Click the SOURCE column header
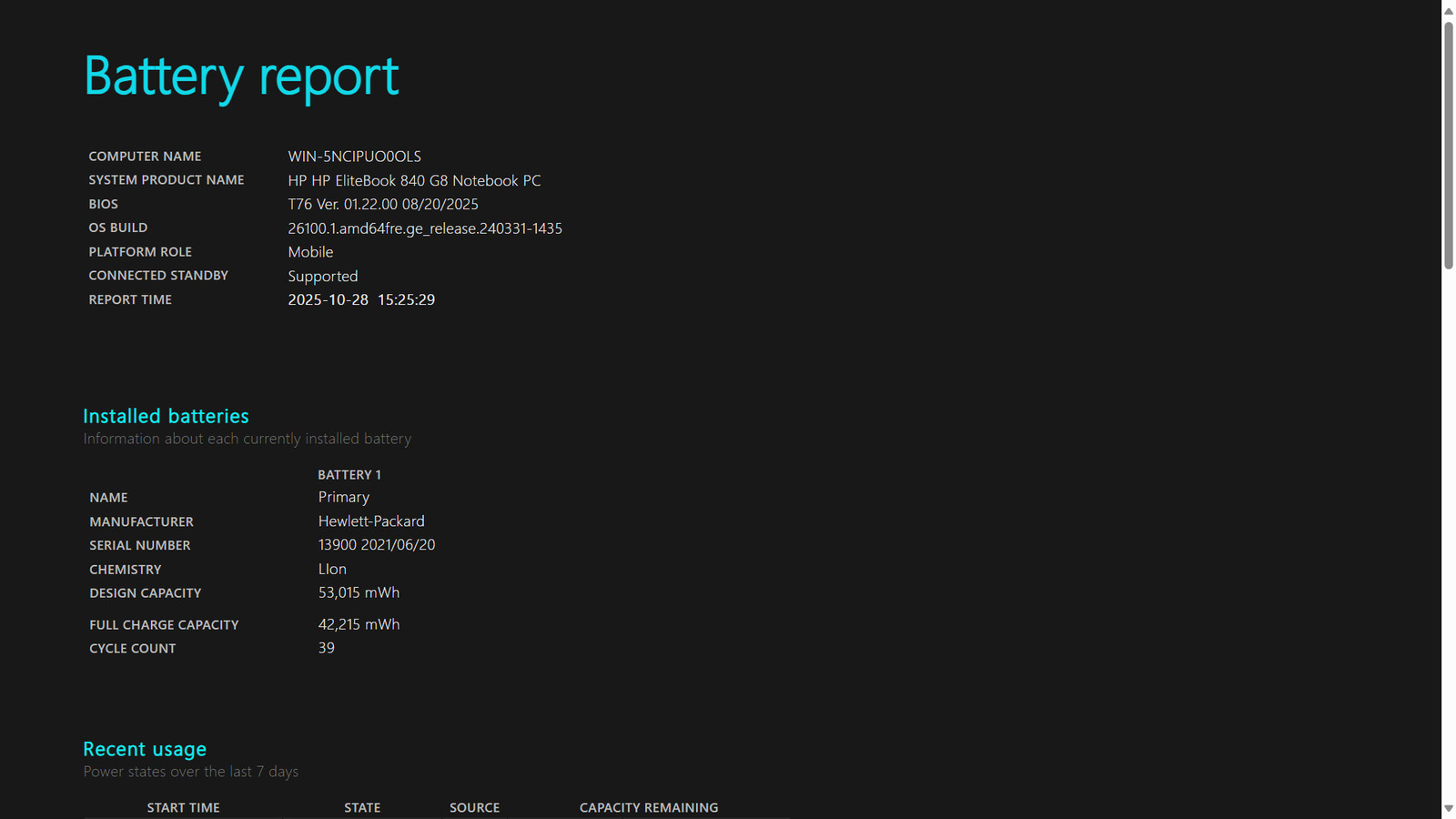Image resolution: width=1456 pixels, height=819 pixels. click(475, 808)
